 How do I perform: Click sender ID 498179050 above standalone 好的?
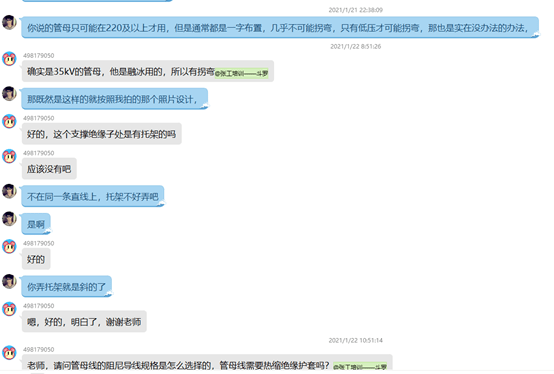coord(39,243)
